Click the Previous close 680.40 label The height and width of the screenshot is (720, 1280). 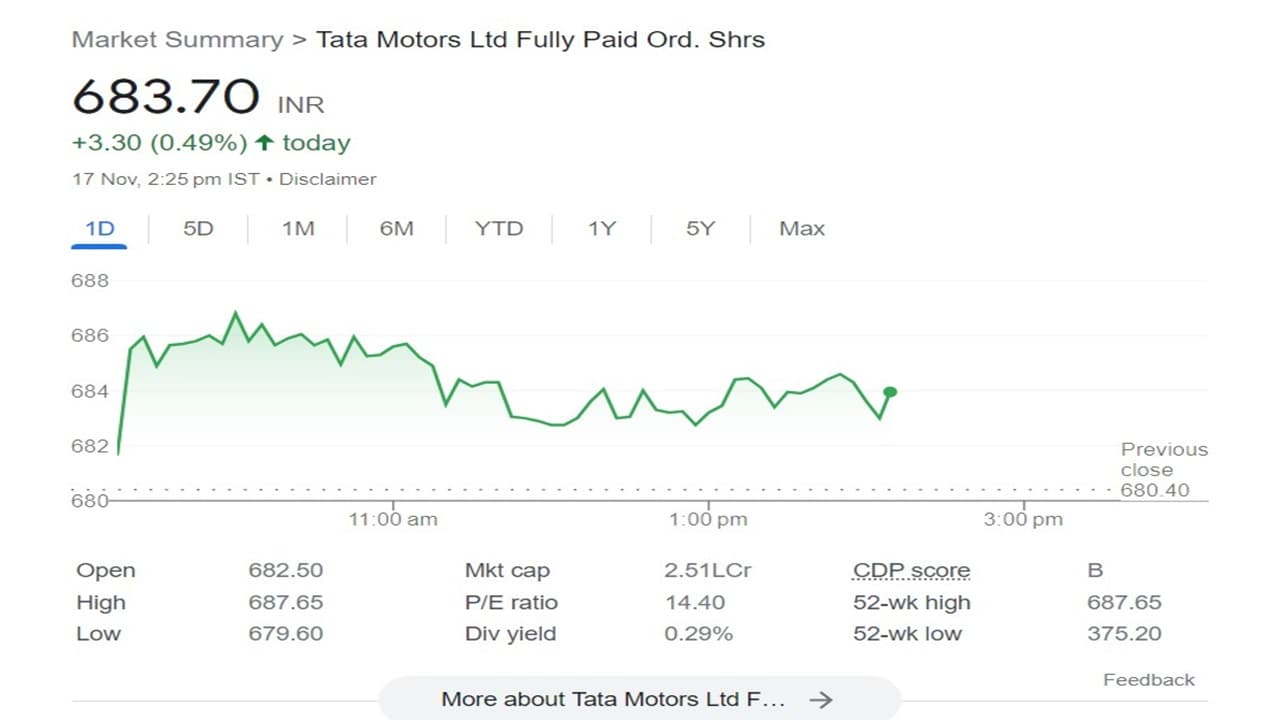click(1163, 470)
